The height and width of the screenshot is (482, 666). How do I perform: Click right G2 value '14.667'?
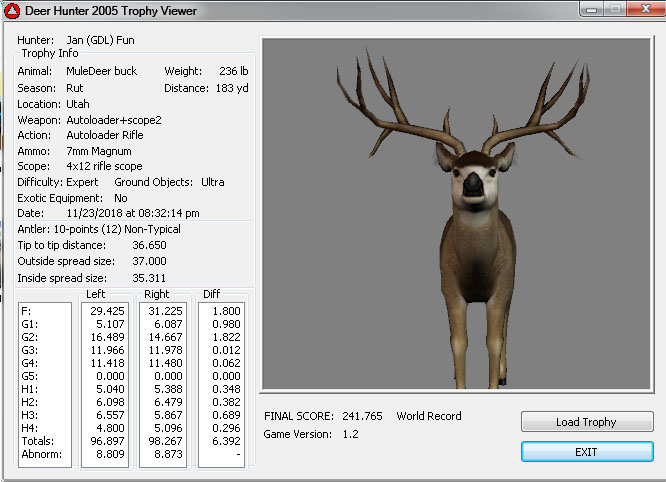point(165,337)
